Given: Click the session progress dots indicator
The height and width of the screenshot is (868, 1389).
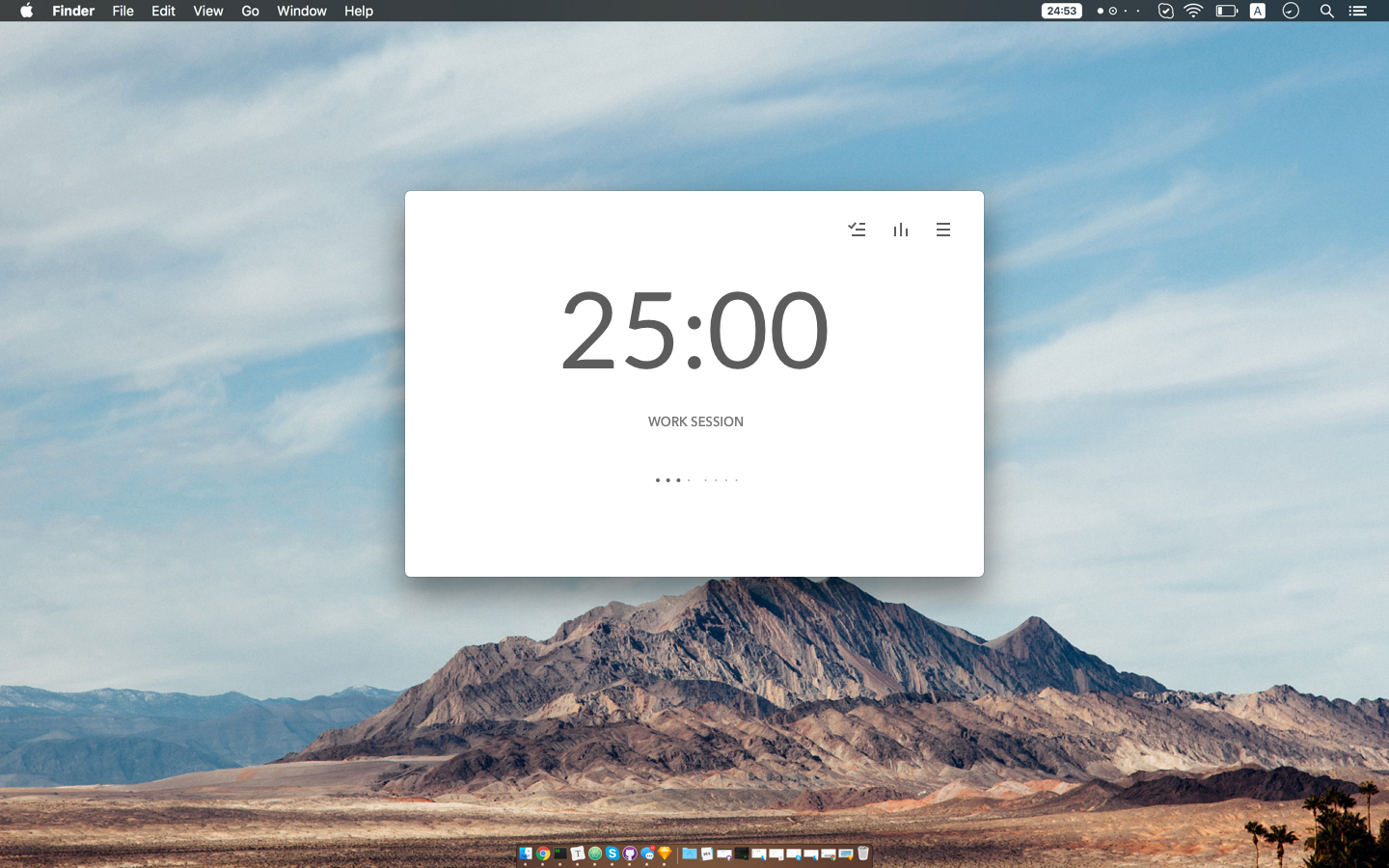Looking at the screenshot, I should click(x=696, y=479).
